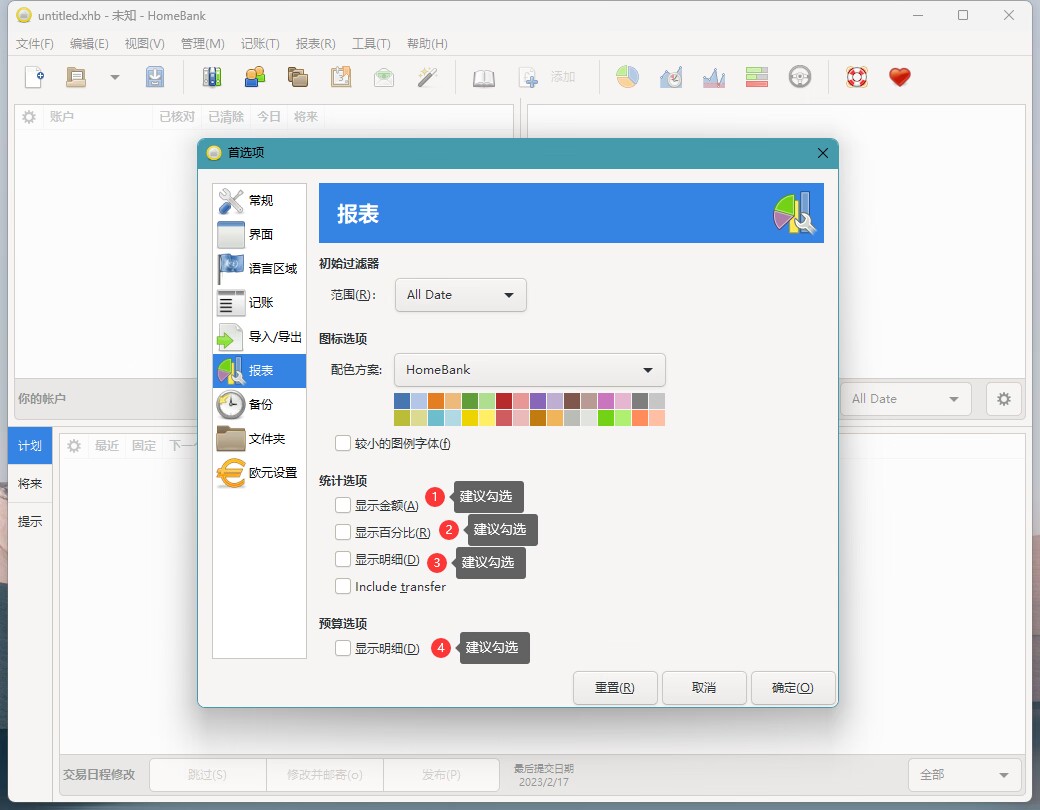
Task: Click the Add transaction toolbar icon
Action: pyautogui.click(x=529, y=77)
